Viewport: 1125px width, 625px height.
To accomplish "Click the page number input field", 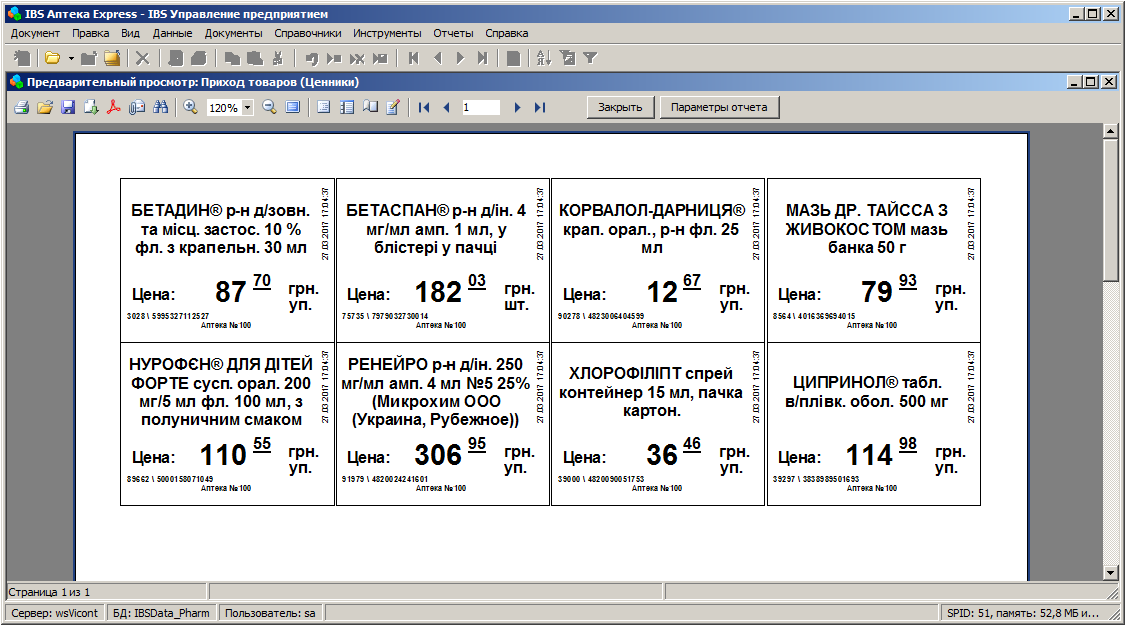I will (481, 107).
